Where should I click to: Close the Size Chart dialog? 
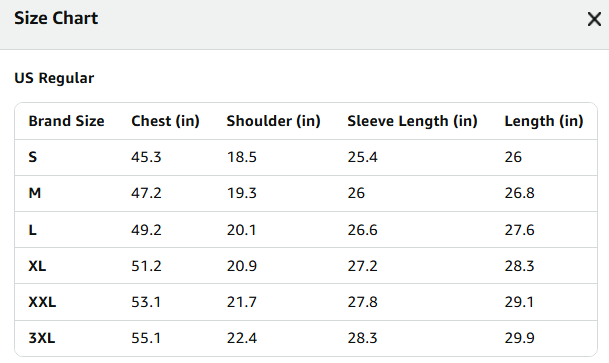coord(594,19)
